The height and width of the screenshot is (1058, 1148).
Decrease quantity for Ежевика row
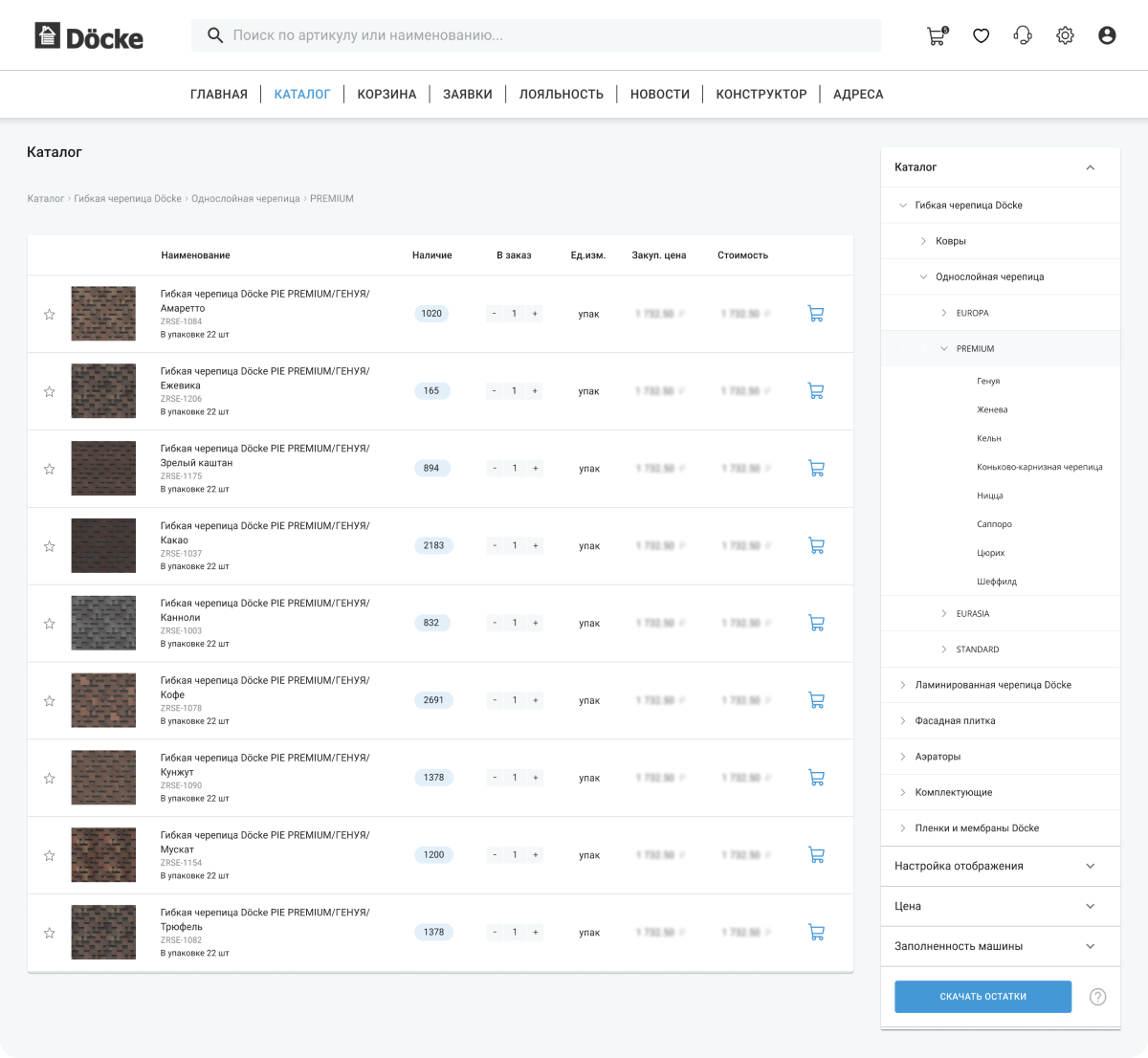tap(494, 391)
